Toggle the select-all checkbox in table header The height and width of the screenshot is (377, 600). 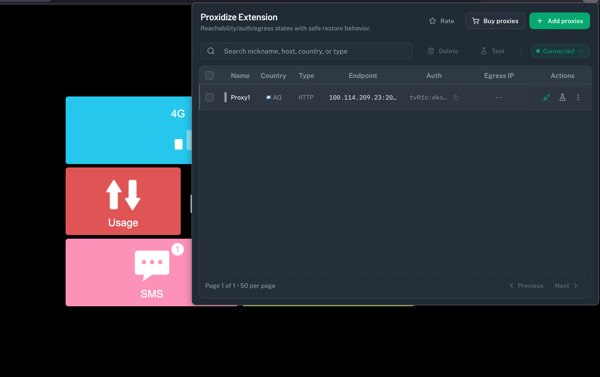[x=209, y=75]
